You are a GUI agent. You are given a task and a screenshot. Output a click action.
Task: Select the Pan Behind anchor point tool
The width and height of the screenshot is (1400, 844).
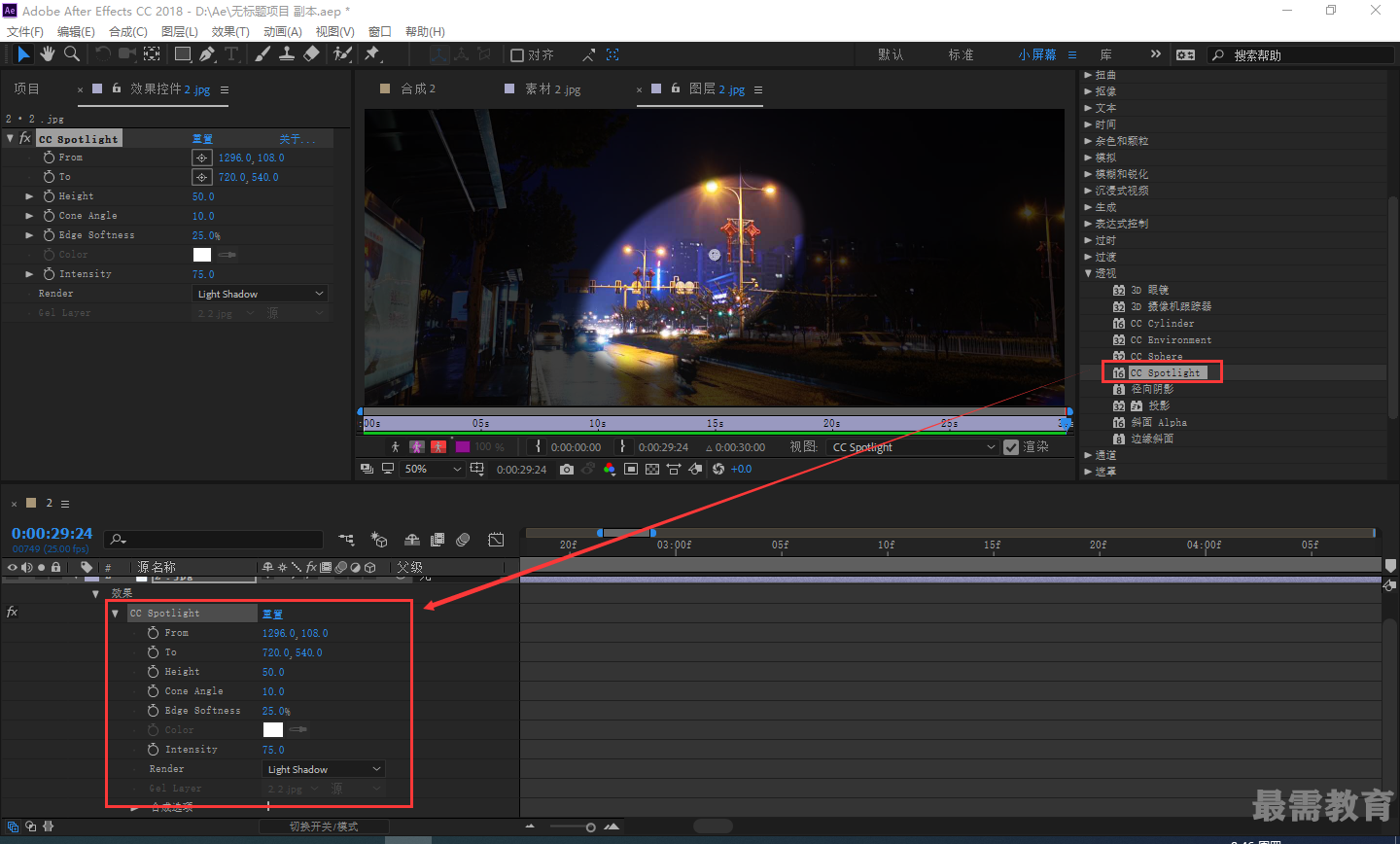pos(153,54)
